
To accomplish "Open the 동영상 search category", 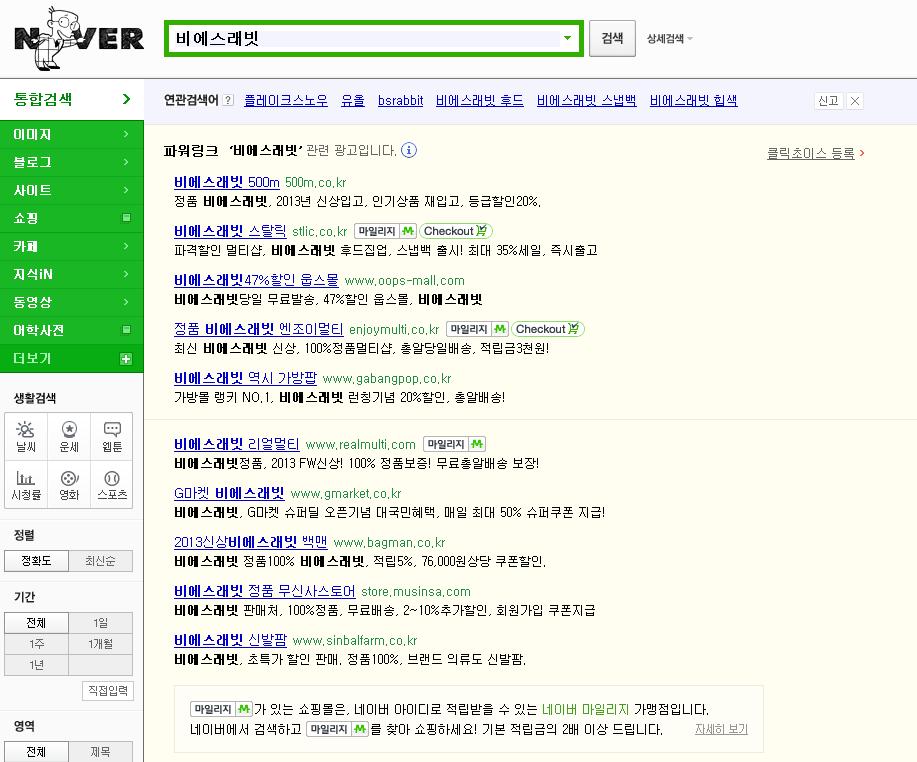I will point(72,302).
